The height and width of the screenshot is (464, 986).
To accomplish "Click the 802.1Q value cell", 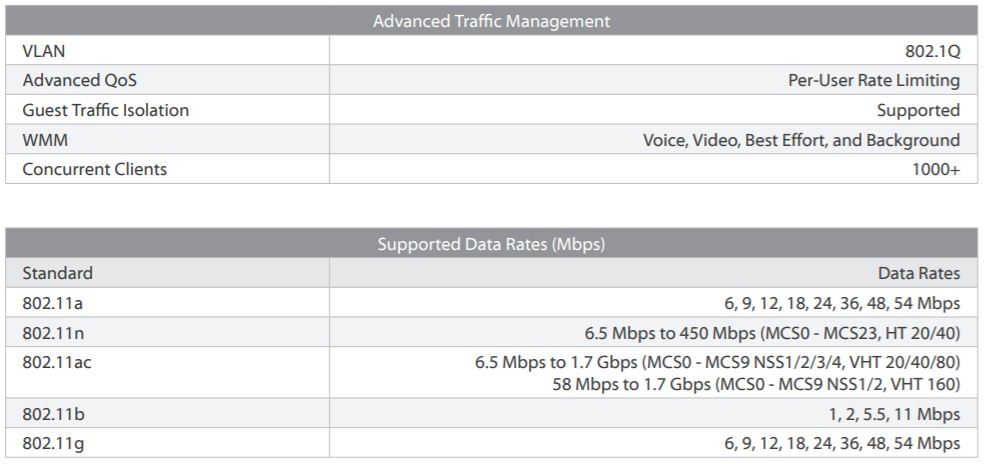I will pyautogui.click(x=932, y=51).
